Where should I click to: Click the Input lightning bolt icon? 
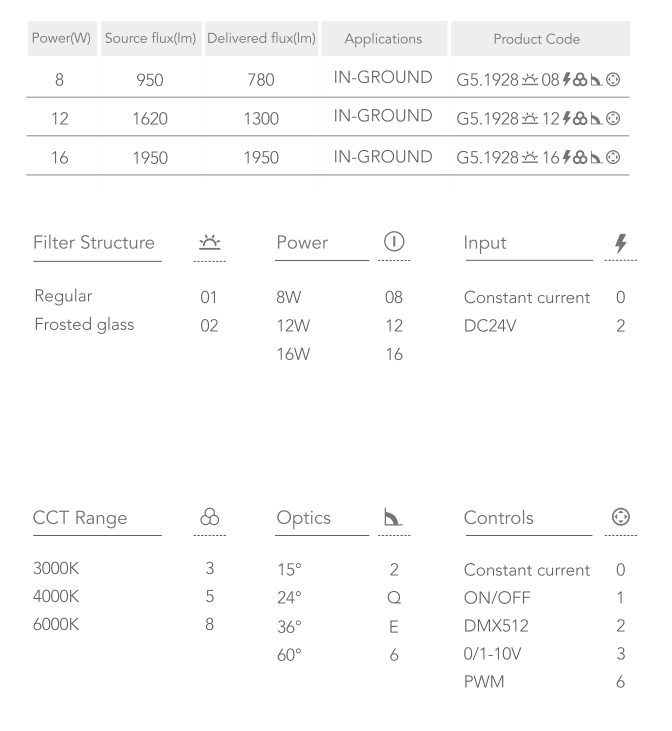[x=620, y=244]
